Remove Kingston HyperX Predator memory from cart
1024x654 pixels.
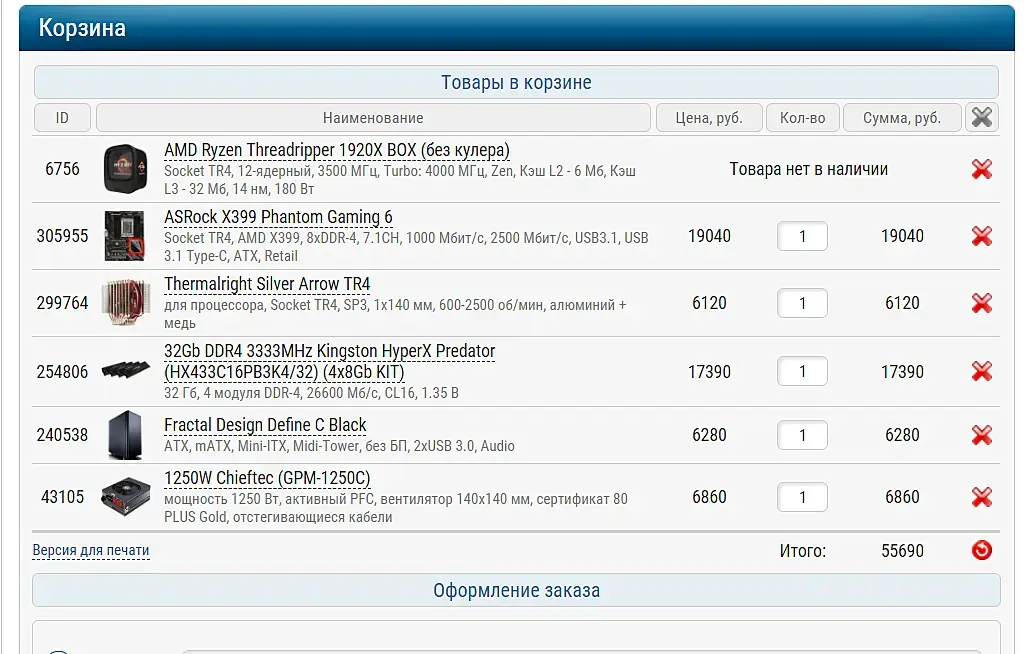(x=982, y=372)
